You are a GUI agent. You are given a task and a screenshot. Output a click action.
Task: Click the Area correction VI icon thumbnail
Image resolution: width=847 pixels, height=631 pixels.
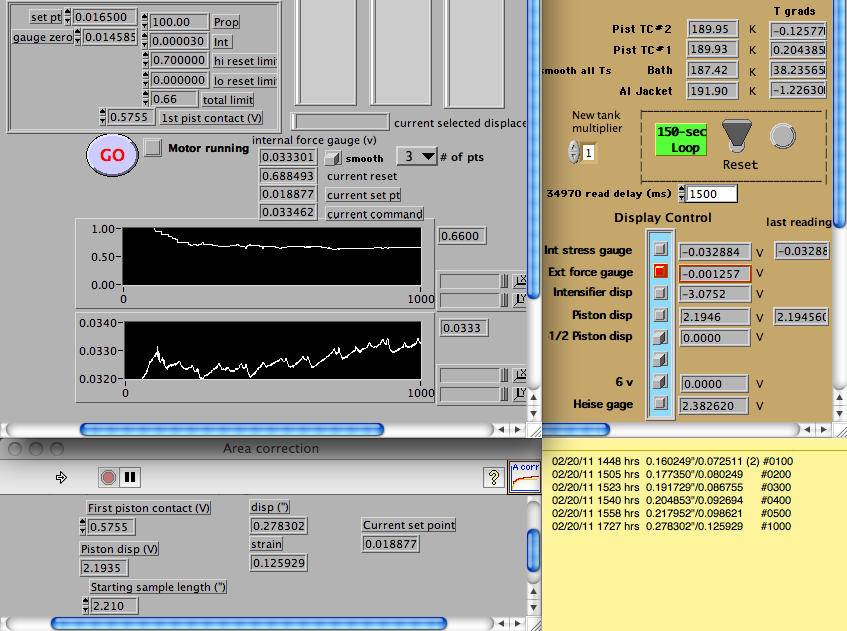(x=524, y=476)
